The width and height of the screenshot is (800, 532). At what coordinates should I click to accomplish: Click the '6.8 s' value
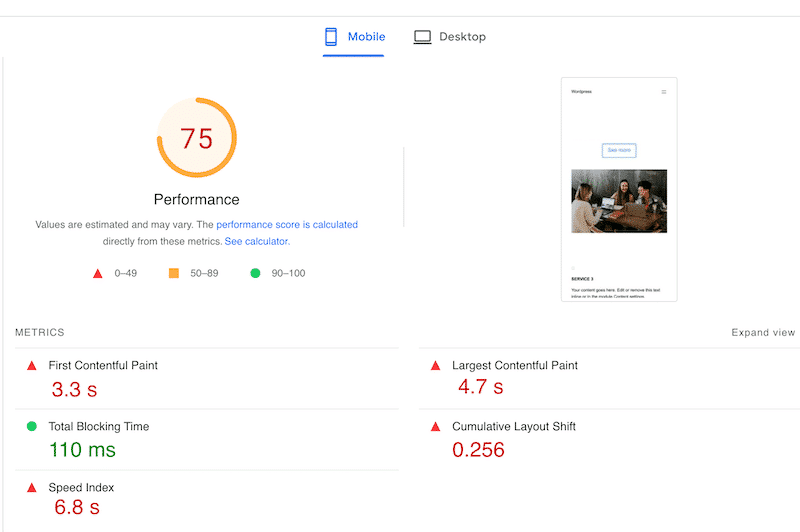(77, 508)
